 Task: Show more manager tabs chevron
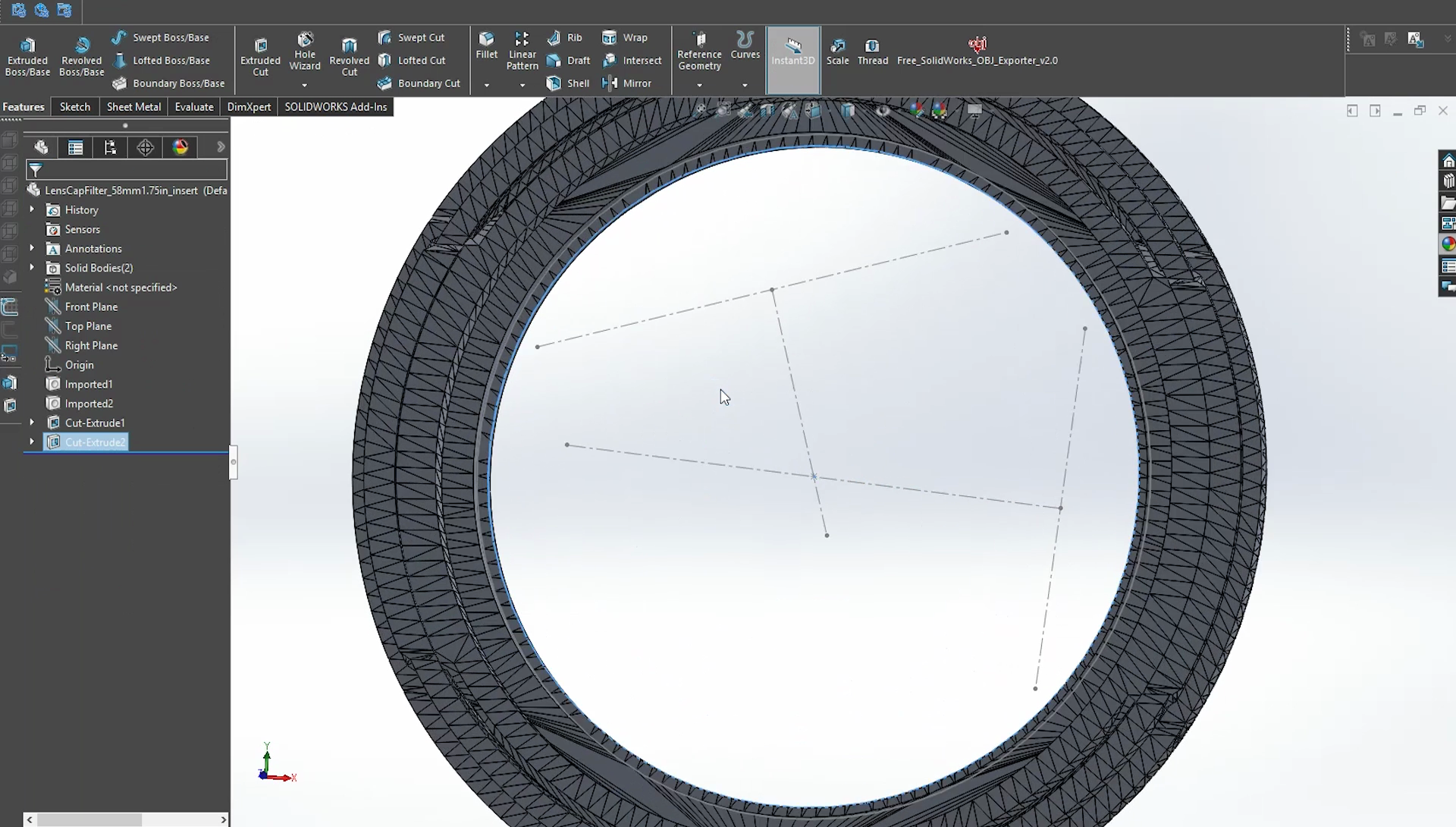pyautogui.click(x=221, y=147)
